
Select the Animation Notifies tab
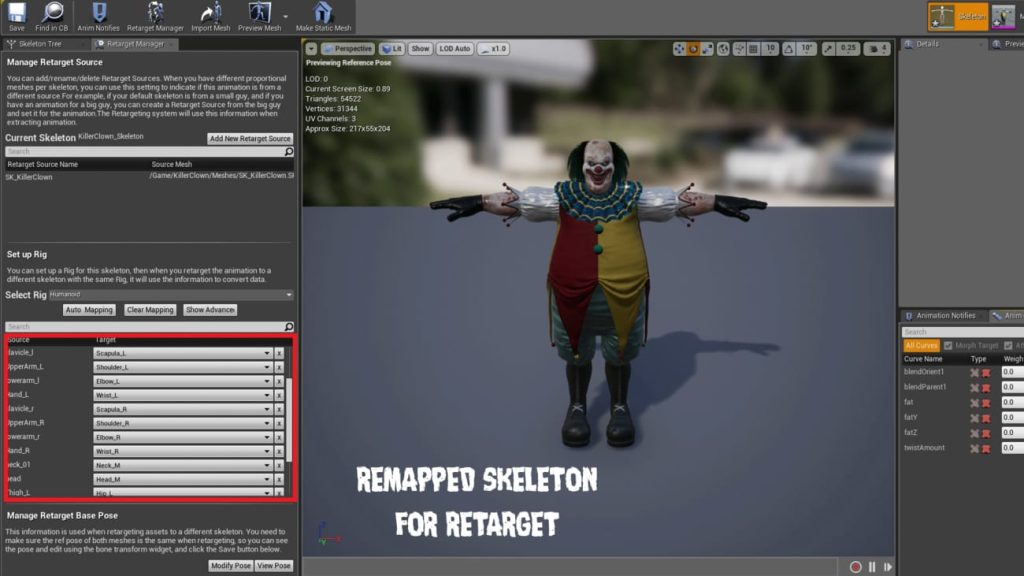(946, 316)
